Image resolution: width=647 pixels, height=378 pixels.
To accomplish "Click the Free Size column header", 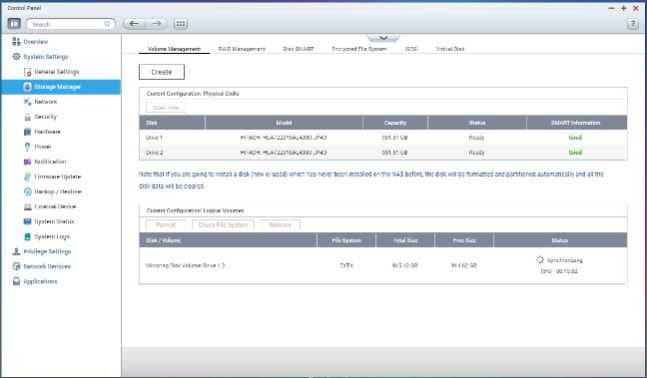I will (x=464, y=240).
